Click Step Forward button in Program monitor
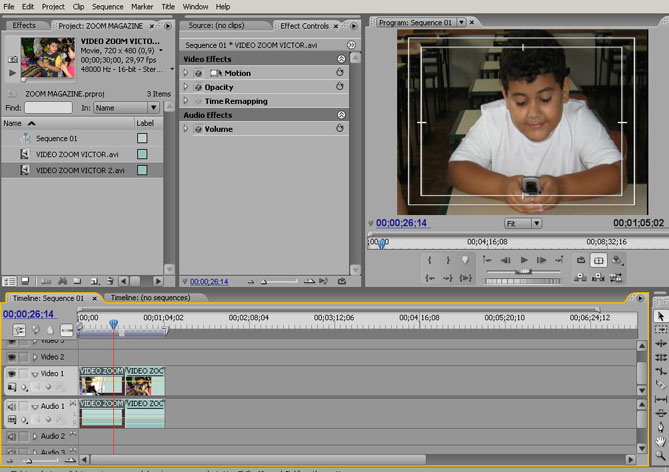 point(542,260)
